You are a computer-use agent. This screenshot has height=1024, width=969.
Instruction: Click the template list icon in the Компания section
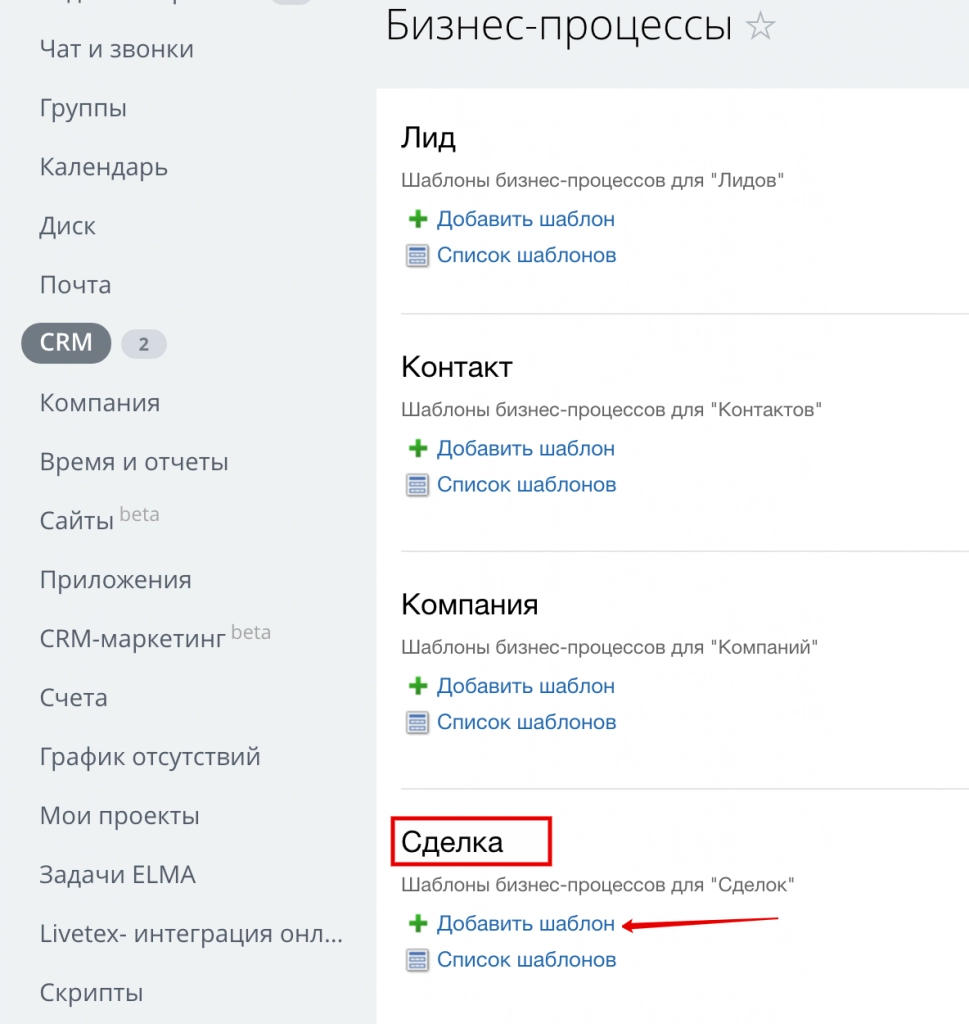tap(417, 722)
